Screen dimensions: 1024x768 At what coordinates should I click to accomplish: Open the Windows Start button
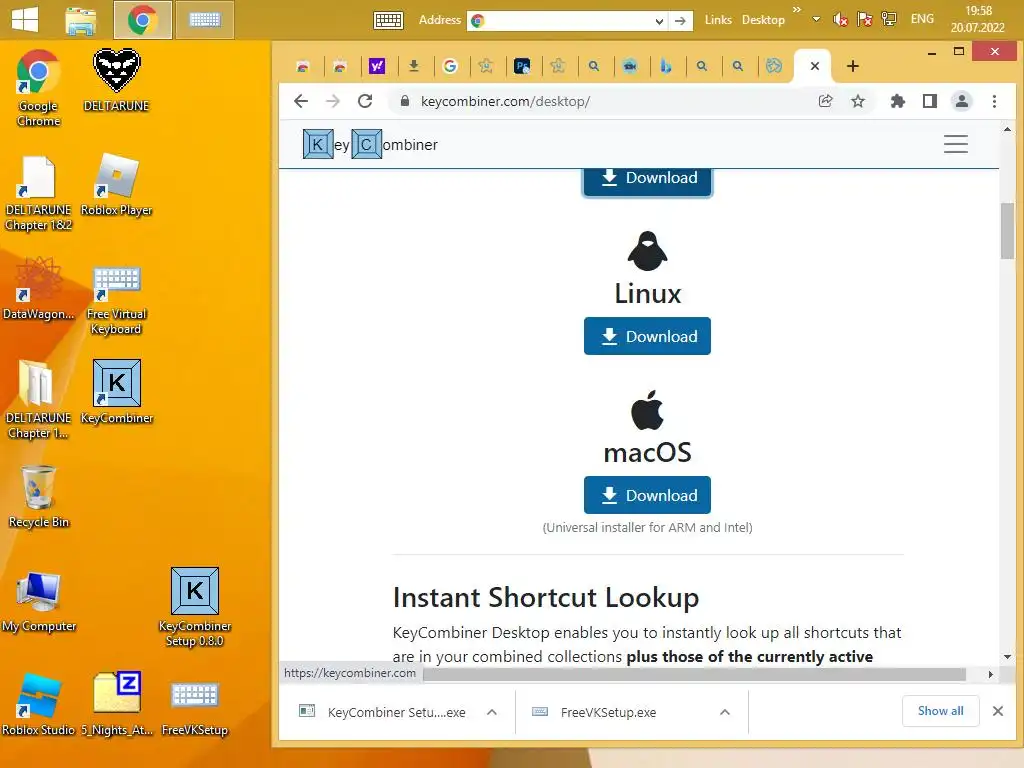(x=25, y=20)
